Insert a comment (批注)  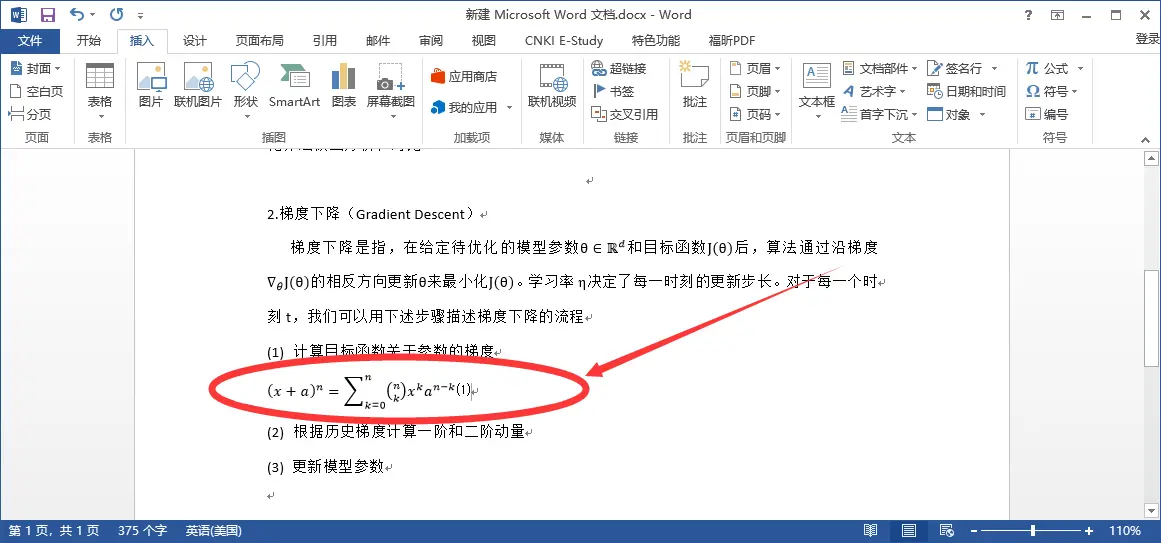(695, 86)
